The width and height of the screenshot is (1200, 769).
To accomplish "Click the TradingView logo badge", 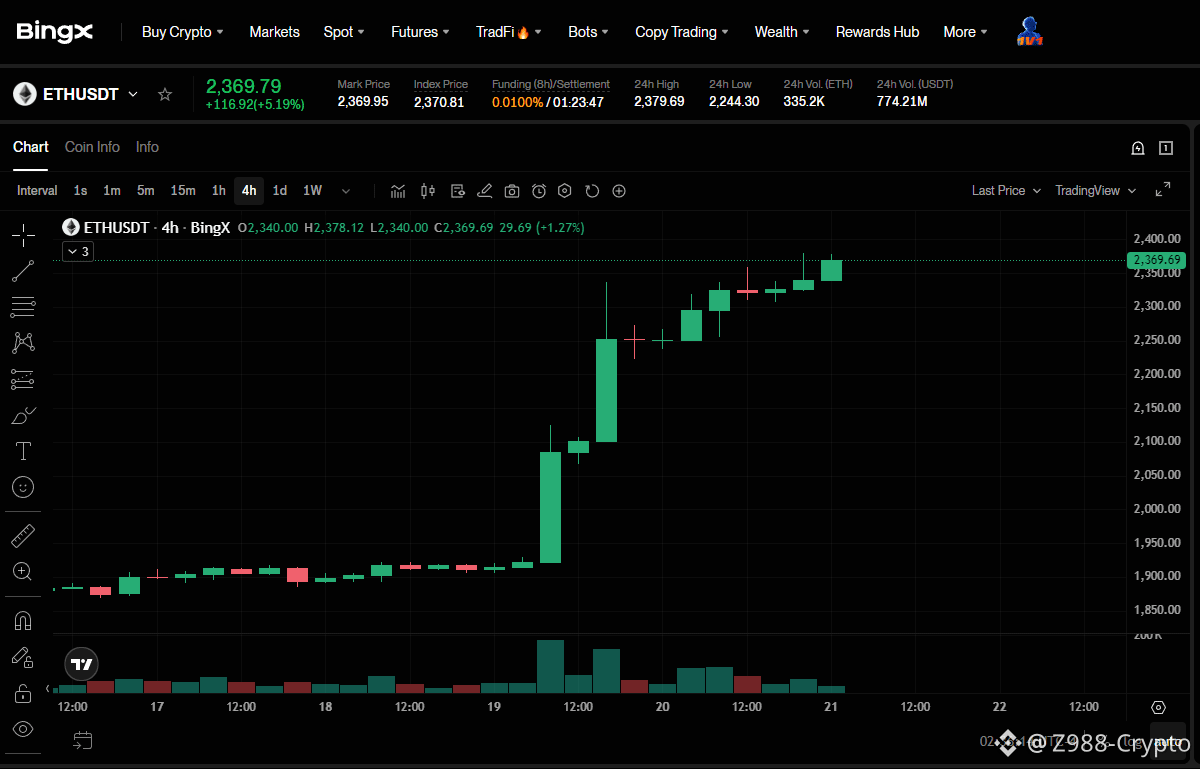I will pos(82,663).
